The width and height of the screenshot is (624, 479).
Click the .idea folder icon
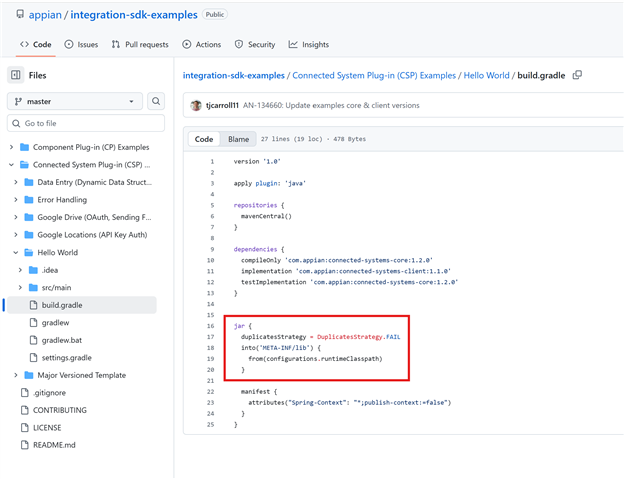pyautogui.click(x=33, y=270)
